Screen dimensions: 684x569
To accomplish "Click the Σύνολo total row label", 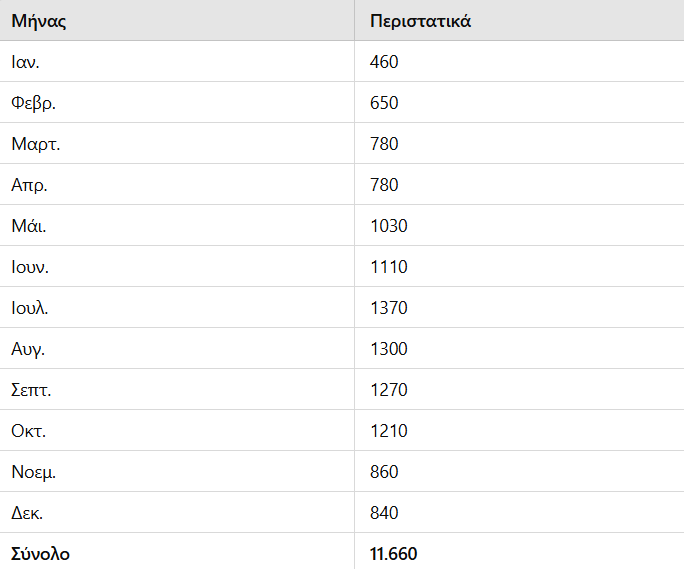I will tap(40, 554).
